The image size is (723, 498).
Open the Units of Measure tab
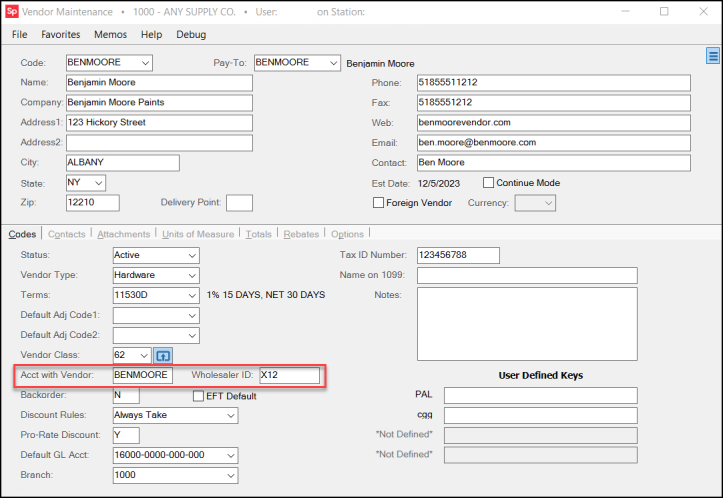(198, 234)
